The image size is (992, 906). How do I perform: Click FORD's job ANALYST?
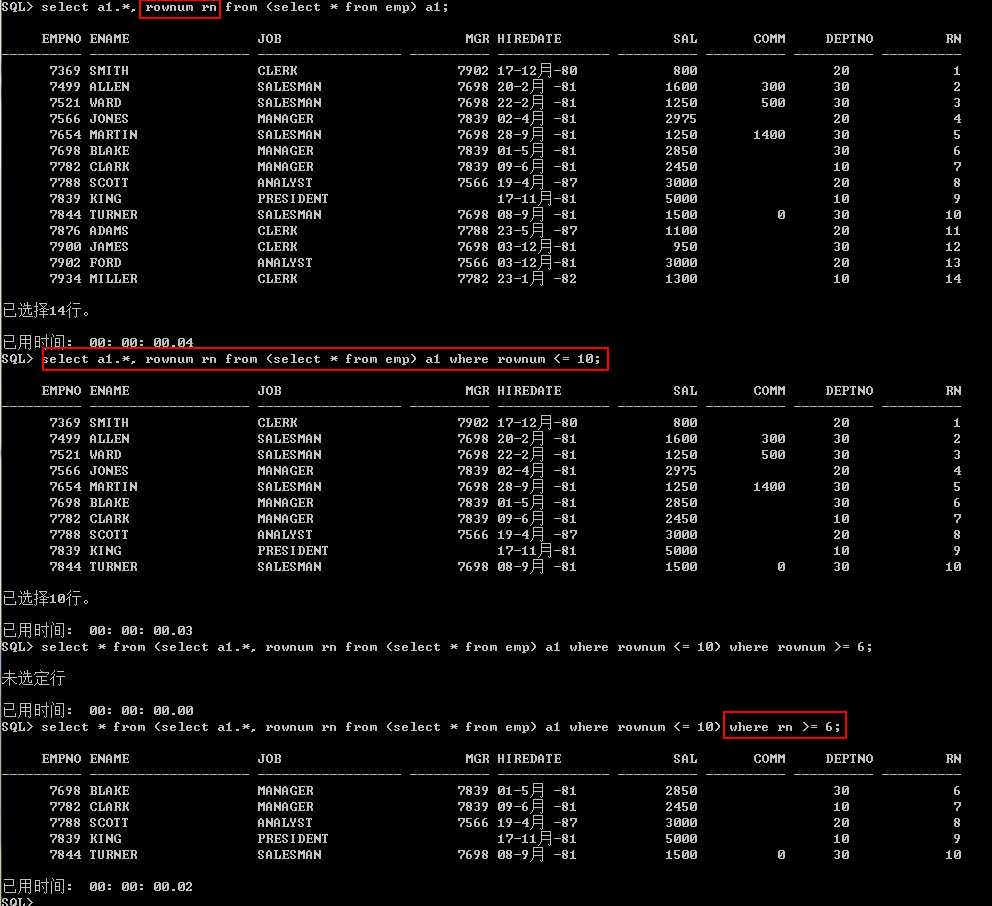(285, 263)
